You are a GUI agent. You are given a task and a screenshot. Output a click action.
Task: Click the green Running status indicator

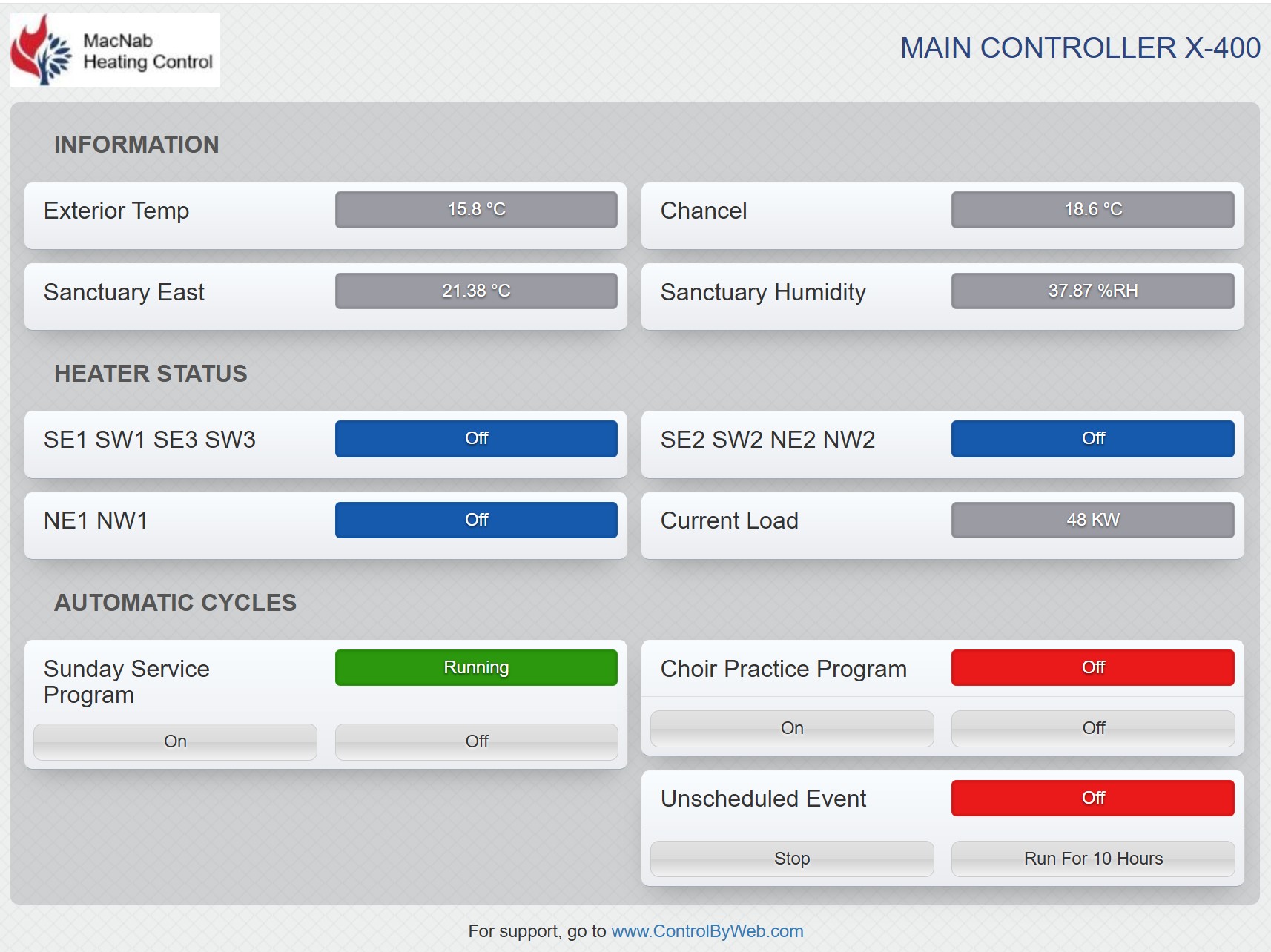(x=476, y=667)
